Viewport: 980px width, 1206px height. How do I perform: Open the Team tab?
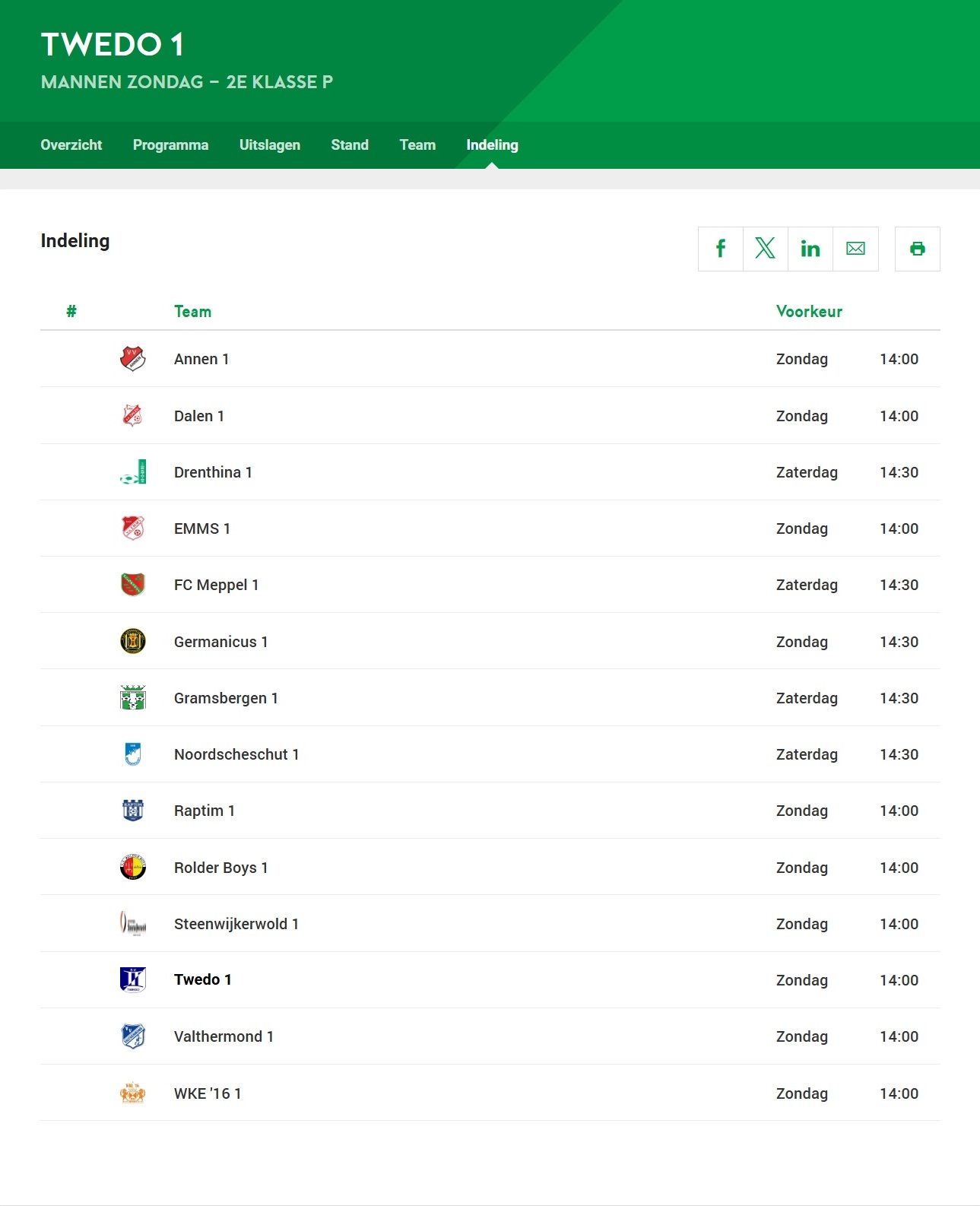tap(418, 145)
